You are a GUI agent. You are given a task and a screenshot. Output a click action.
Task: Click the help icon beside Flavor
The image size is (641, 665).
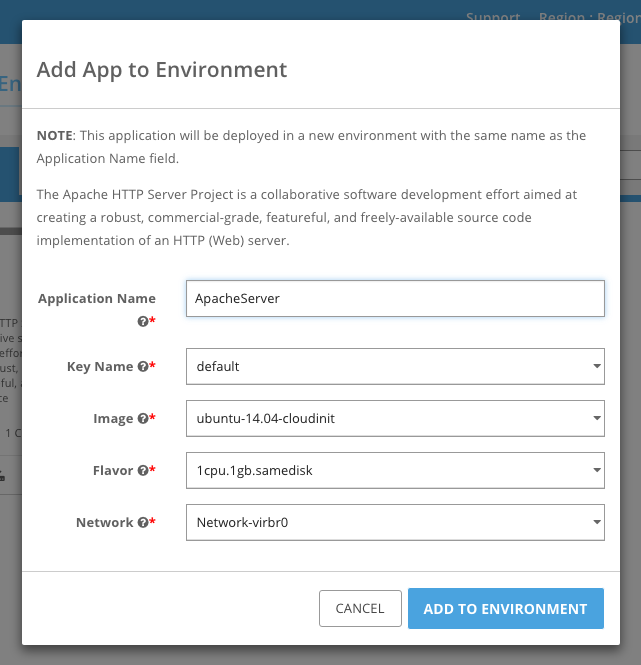143,471
